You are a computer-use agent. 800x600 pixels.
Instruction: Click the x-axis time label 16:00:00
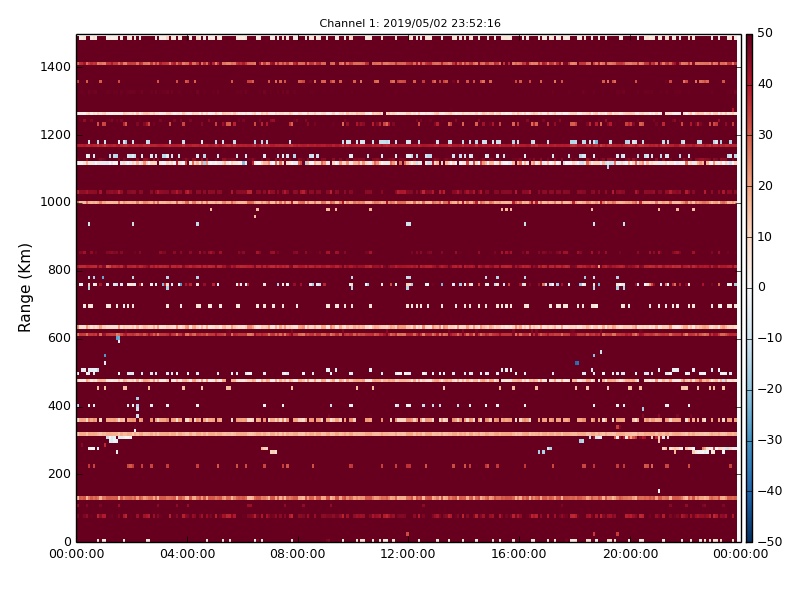518,554
